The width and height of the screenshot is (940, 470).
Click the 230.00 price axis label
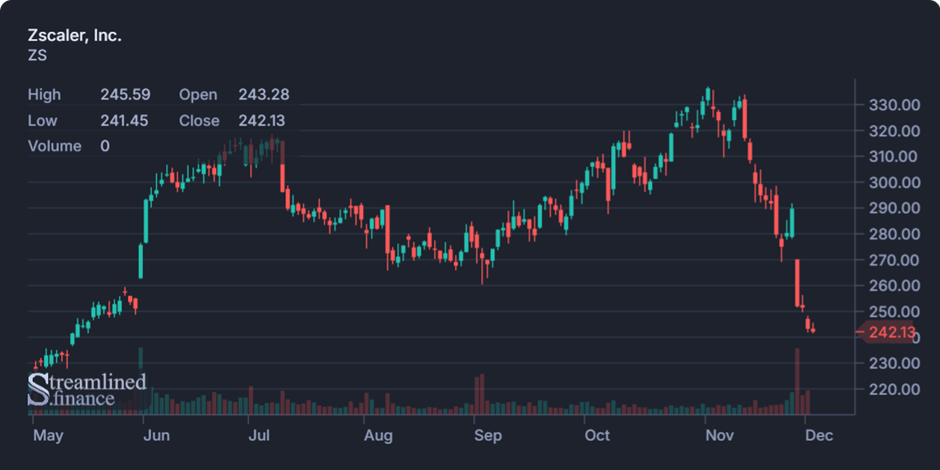894,363
